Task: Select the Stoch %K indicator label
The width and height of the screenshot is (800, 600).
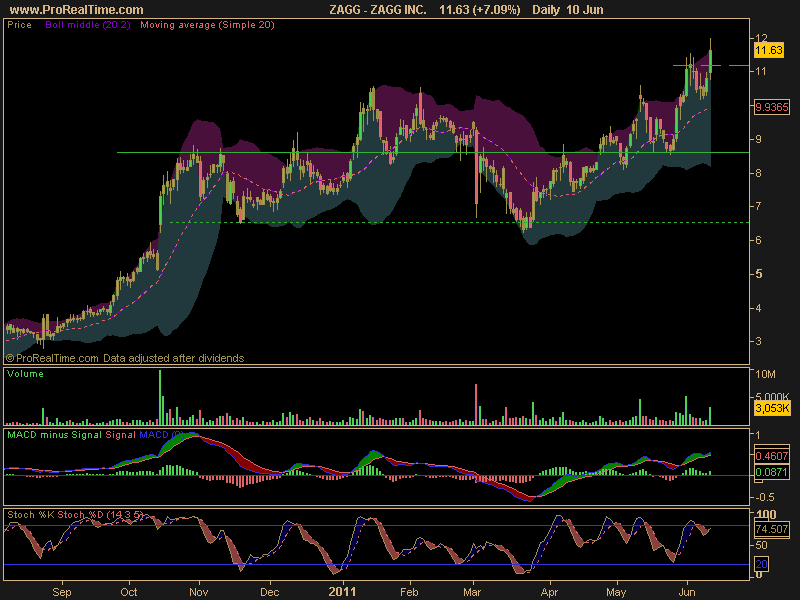Action: [x=31, y=515]
